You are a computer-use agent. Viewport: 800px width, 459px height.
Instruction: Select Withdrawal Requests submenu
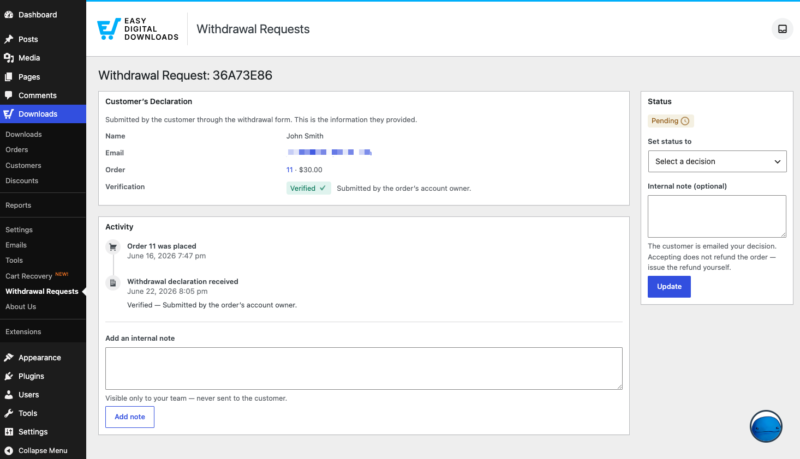[42, 292]
